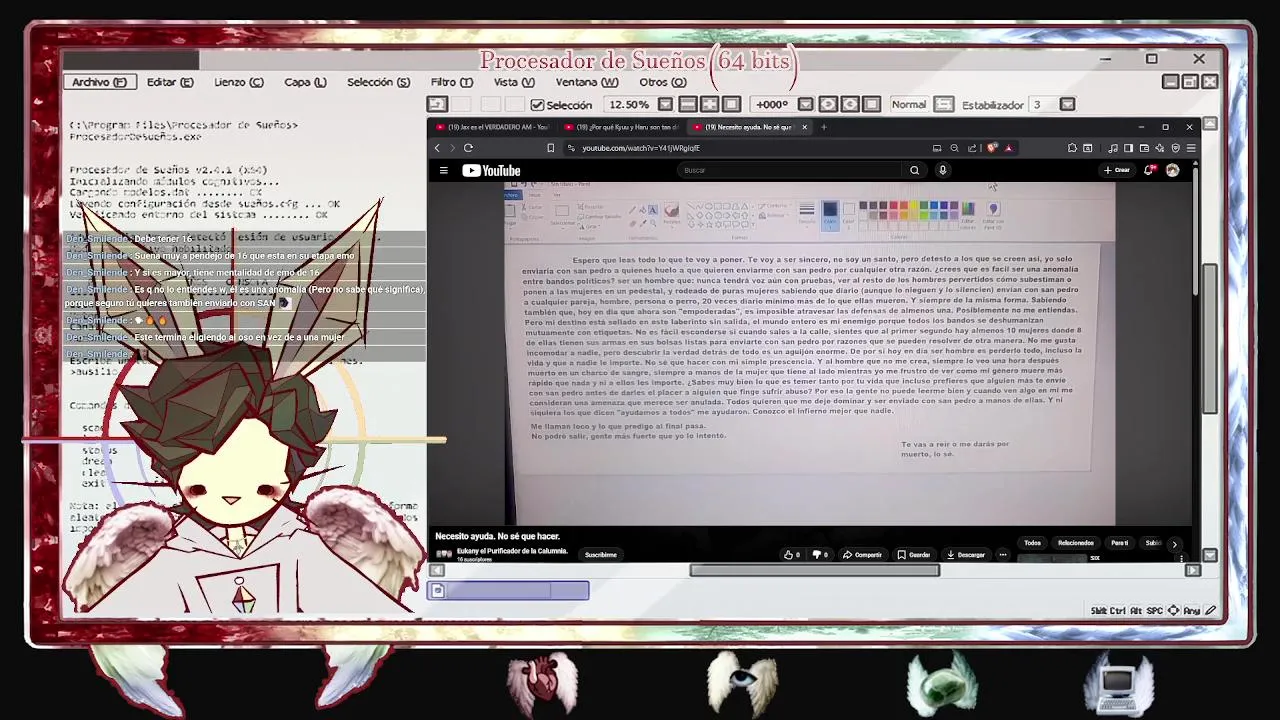Click the Guardar button

pyautogui.click(x=914, y=554)
